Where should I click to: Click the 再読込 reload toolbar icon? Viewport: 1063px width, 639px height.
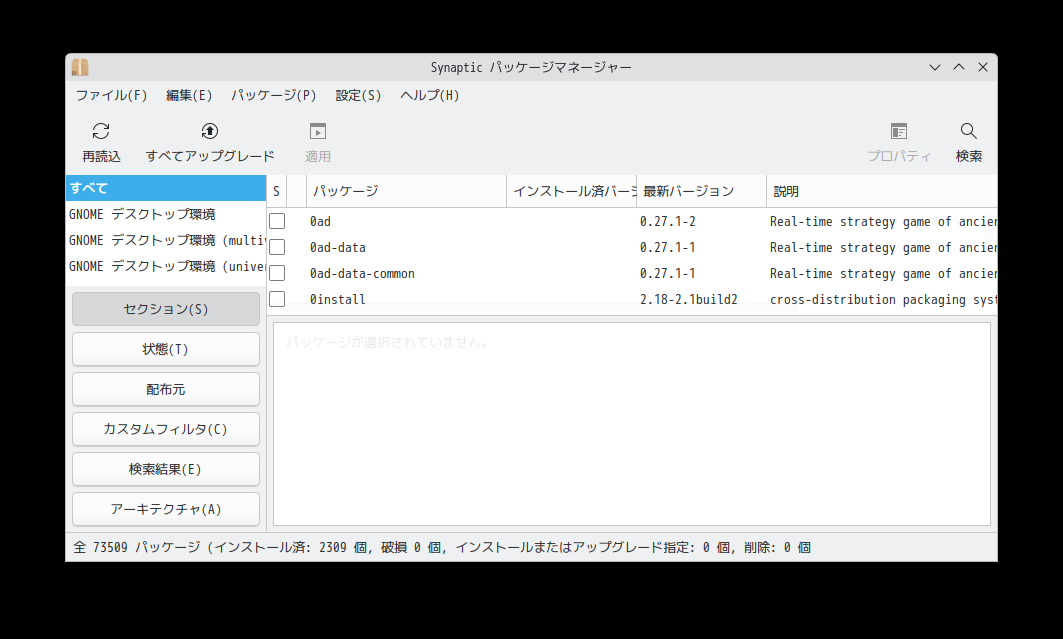point(101,131)
